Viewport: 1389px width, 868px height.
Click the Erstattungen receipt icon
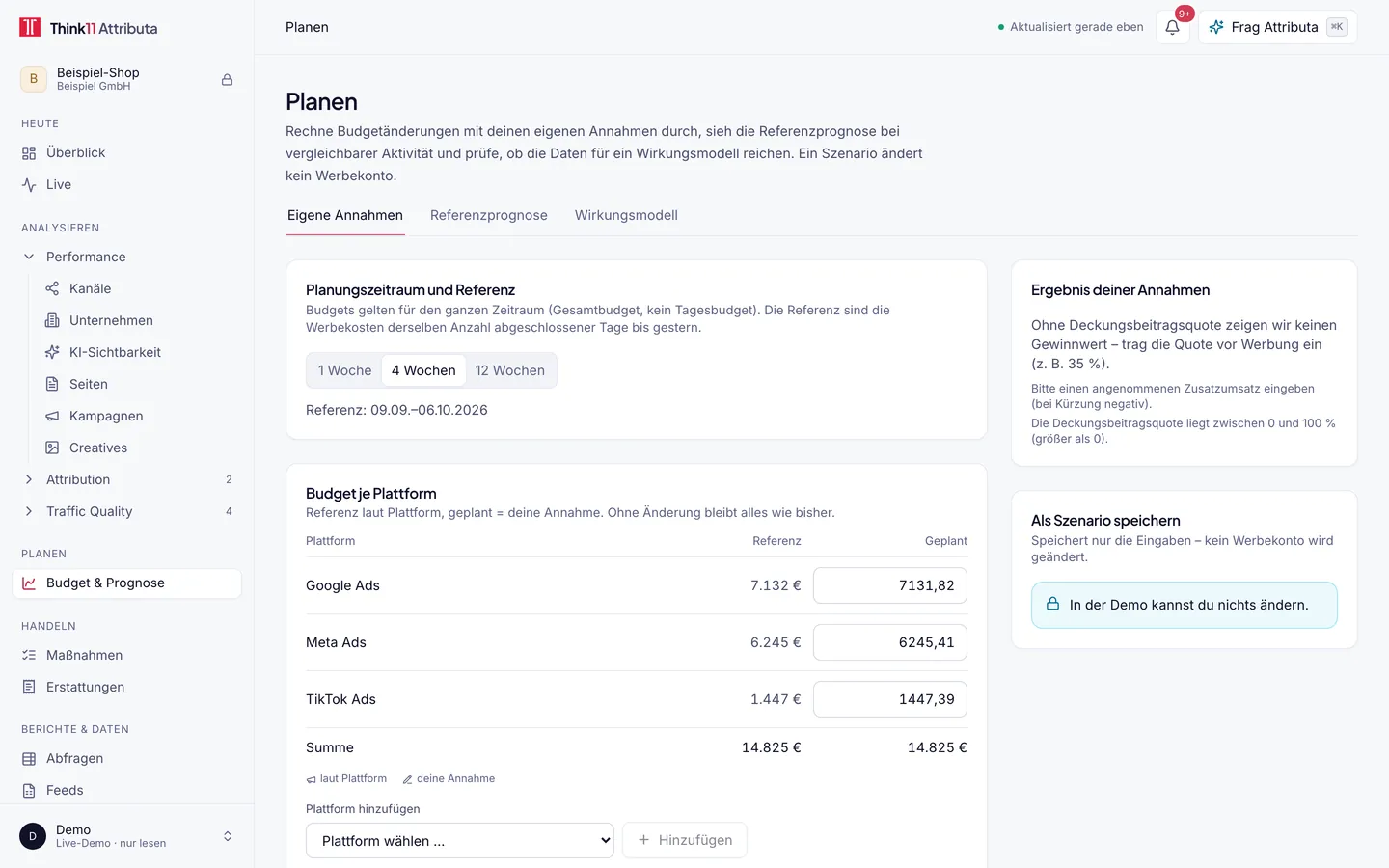tap(29, 687)
